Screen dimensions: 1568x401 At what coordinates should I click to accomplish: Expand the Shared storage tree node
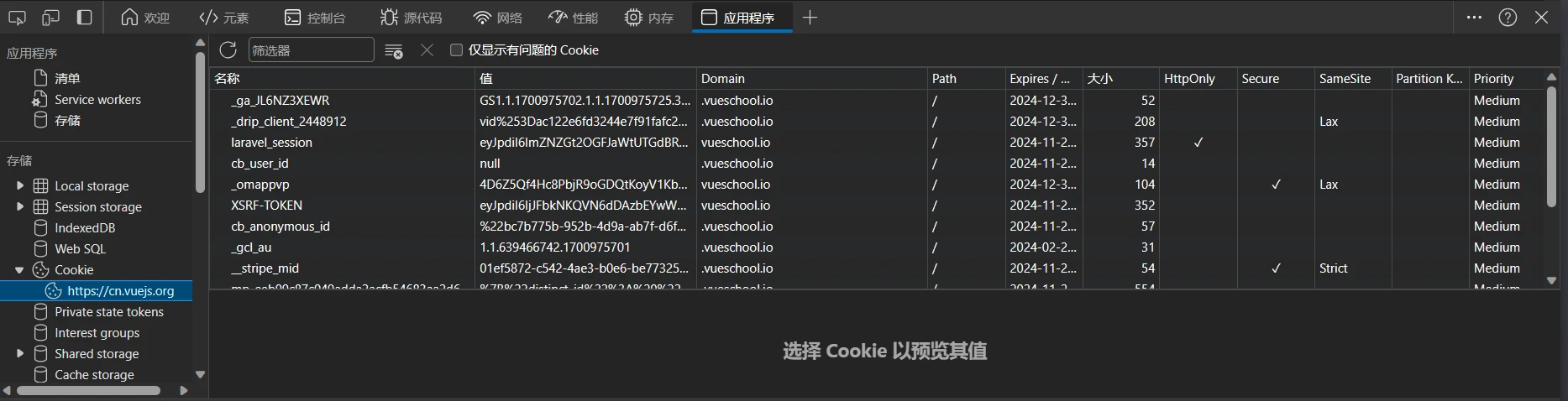point(19,354)
